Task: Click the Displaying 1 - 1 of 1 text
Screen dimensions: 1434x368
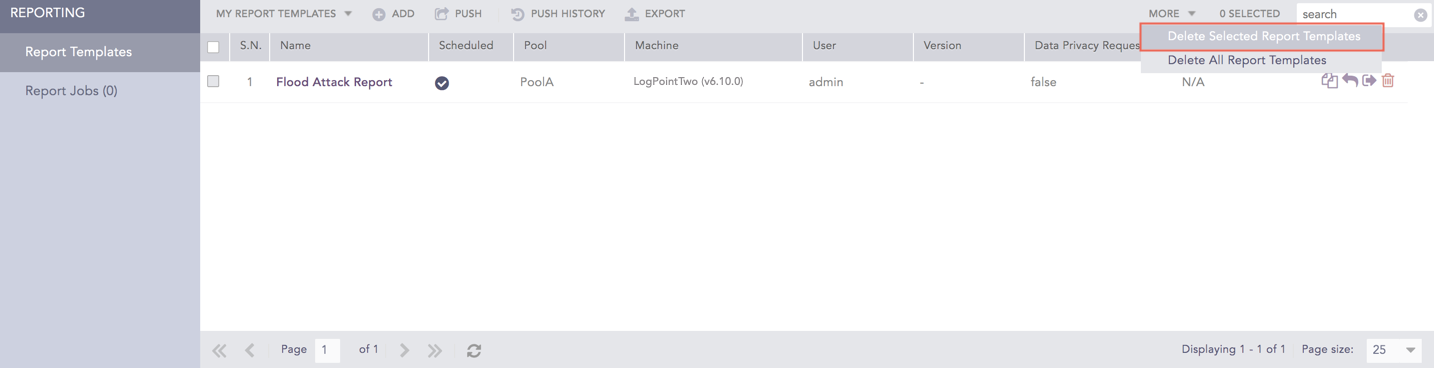Action: (1233, 350)
